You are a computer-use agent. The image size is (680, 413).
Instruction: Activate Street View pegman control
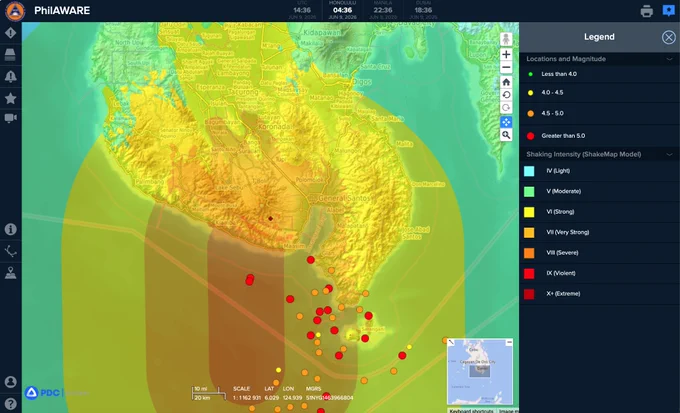click(506, 39)
